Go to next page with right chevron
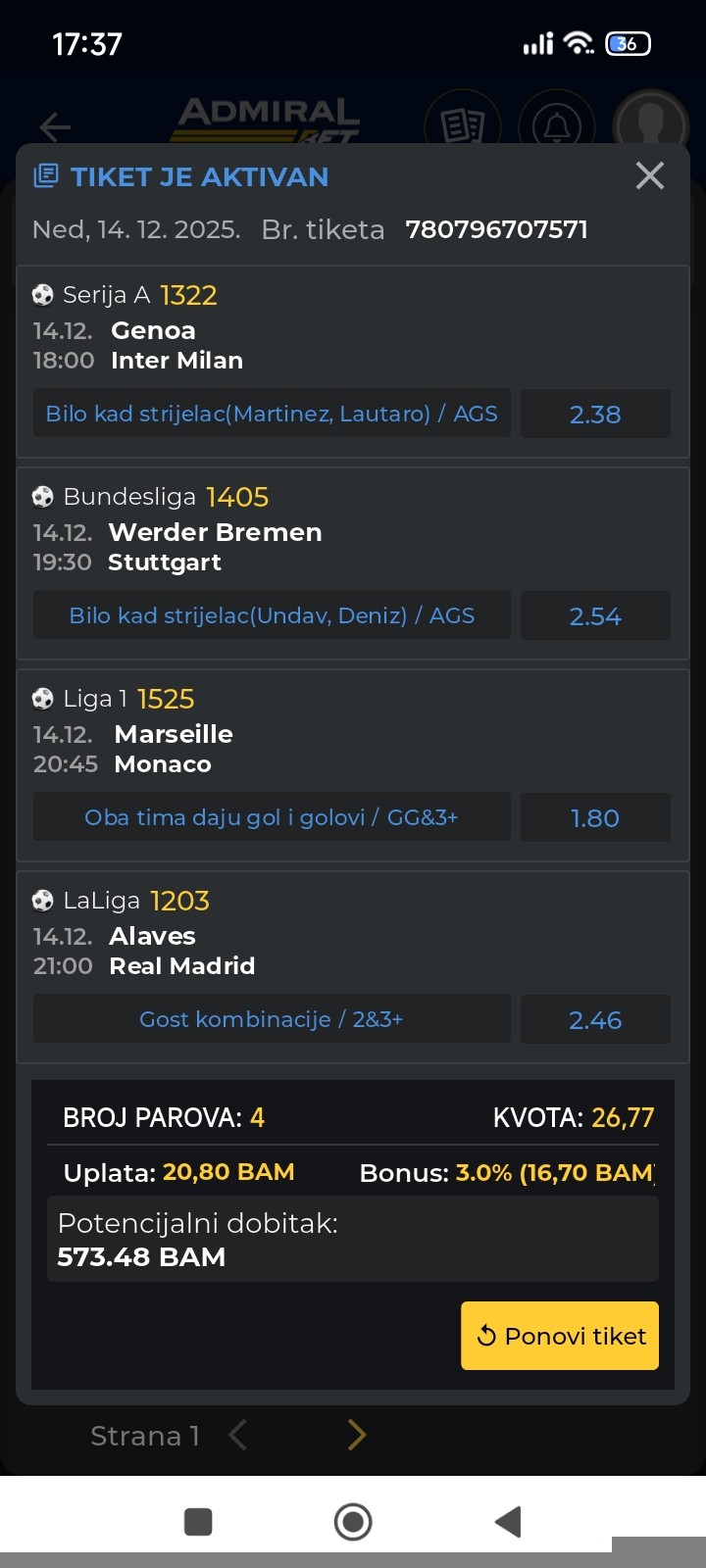Viewport: 706px width, 1568px height. click(x=357, y=1435)
